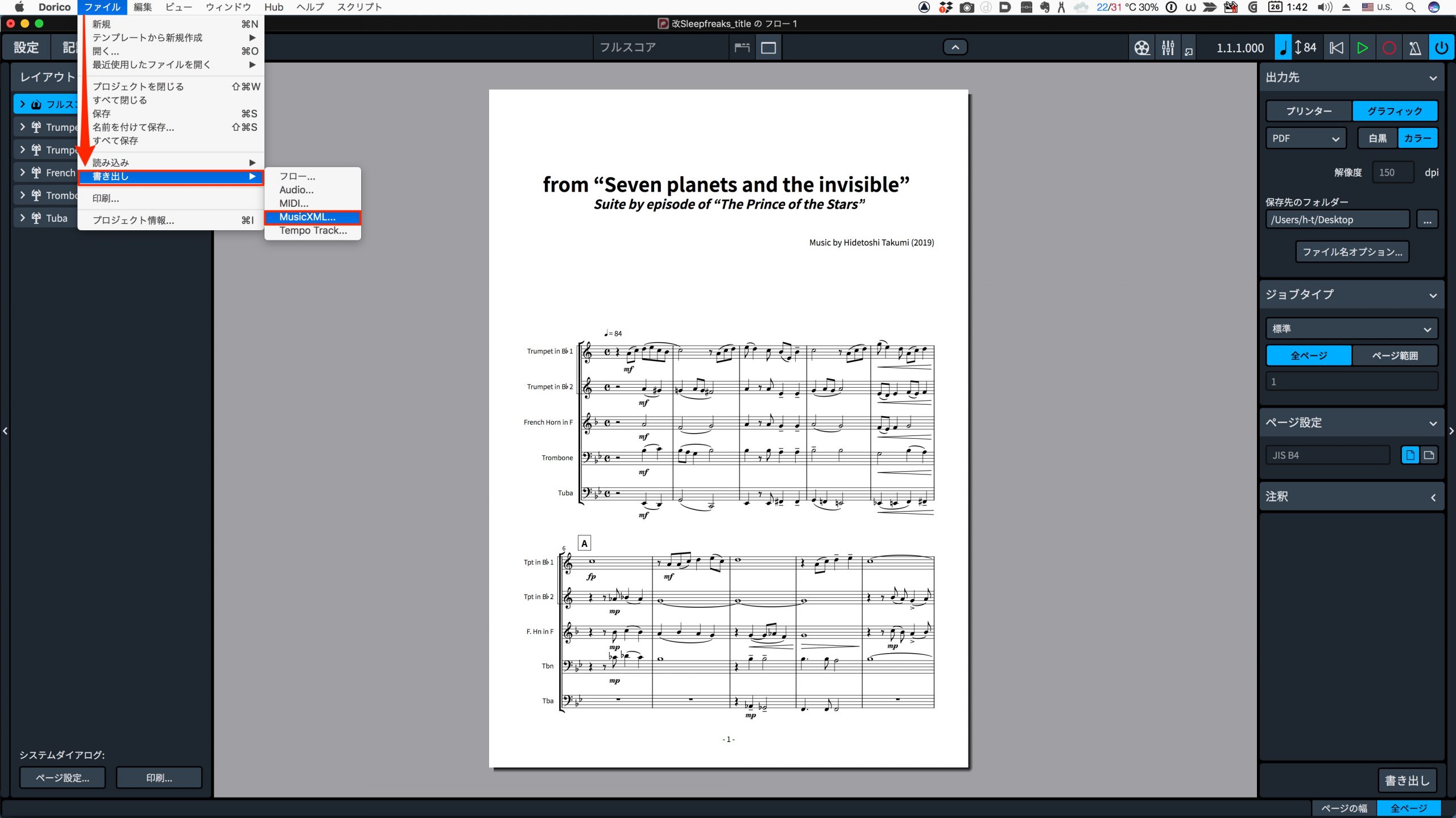This screenshot has height=818, width=1456.
Task: Click the camera icon in menu bar
Action: 966,7
